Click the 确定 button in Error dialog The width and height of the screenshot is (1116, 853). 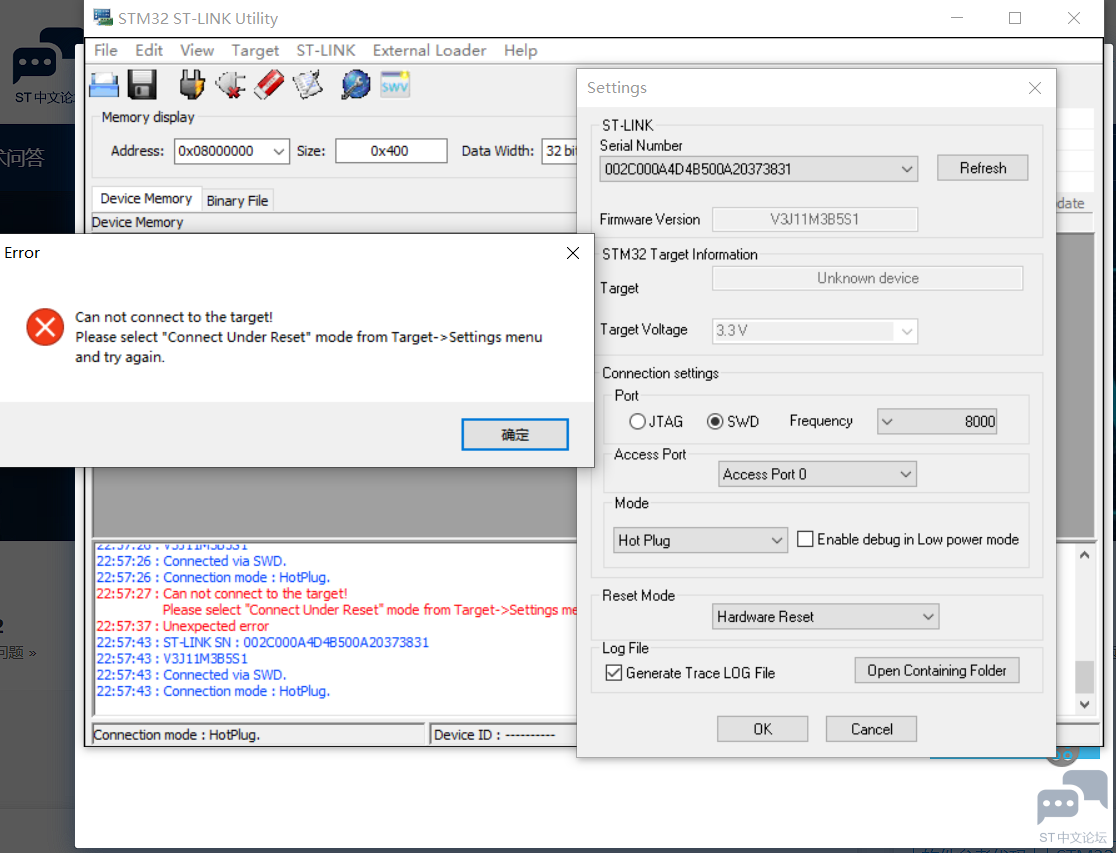[515, 434]
